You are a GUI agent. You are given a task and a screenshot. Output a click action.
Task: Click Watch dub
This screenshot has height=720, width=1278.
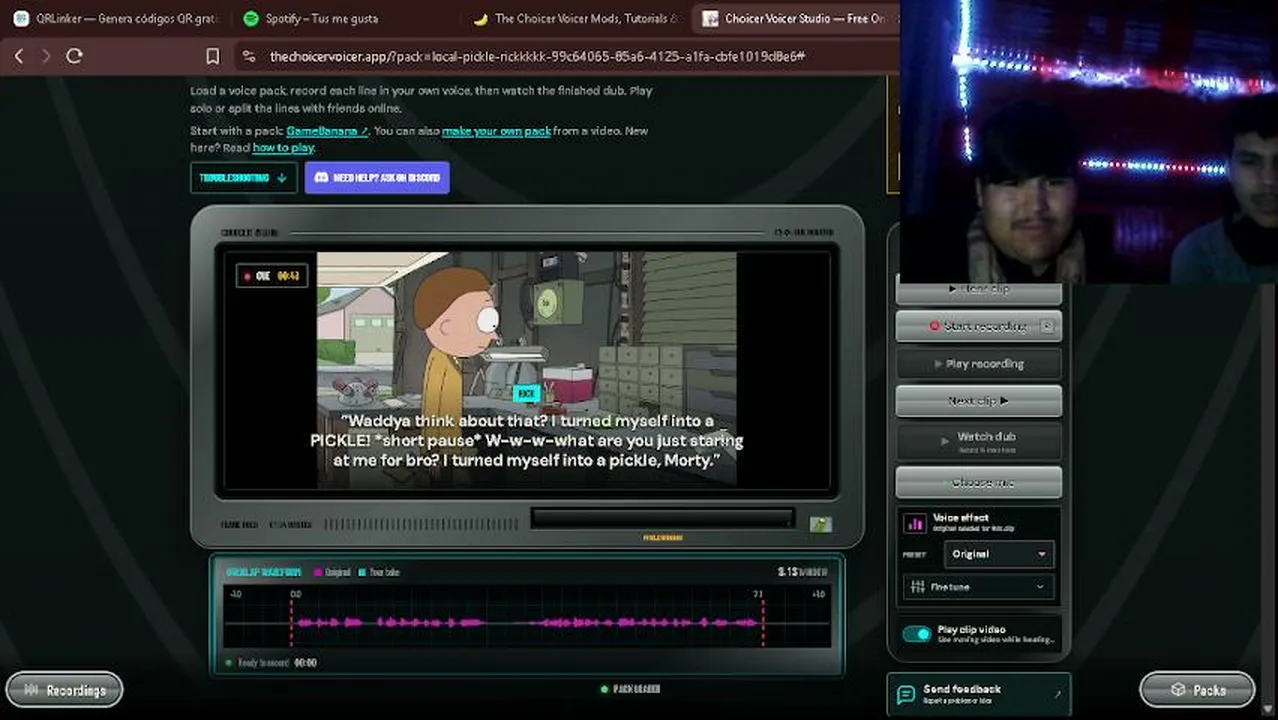(979, 441)
